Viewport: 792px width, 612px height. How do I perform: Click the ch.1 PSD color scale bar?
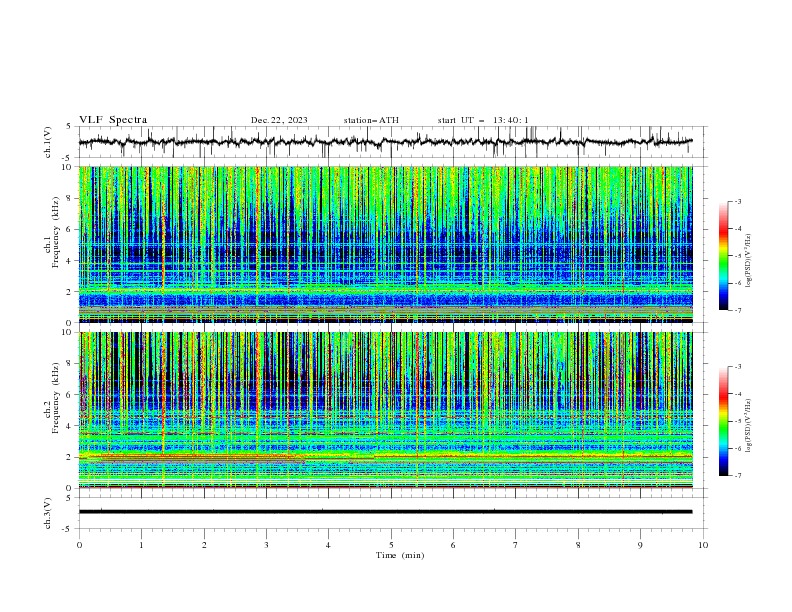pos(724,256)
